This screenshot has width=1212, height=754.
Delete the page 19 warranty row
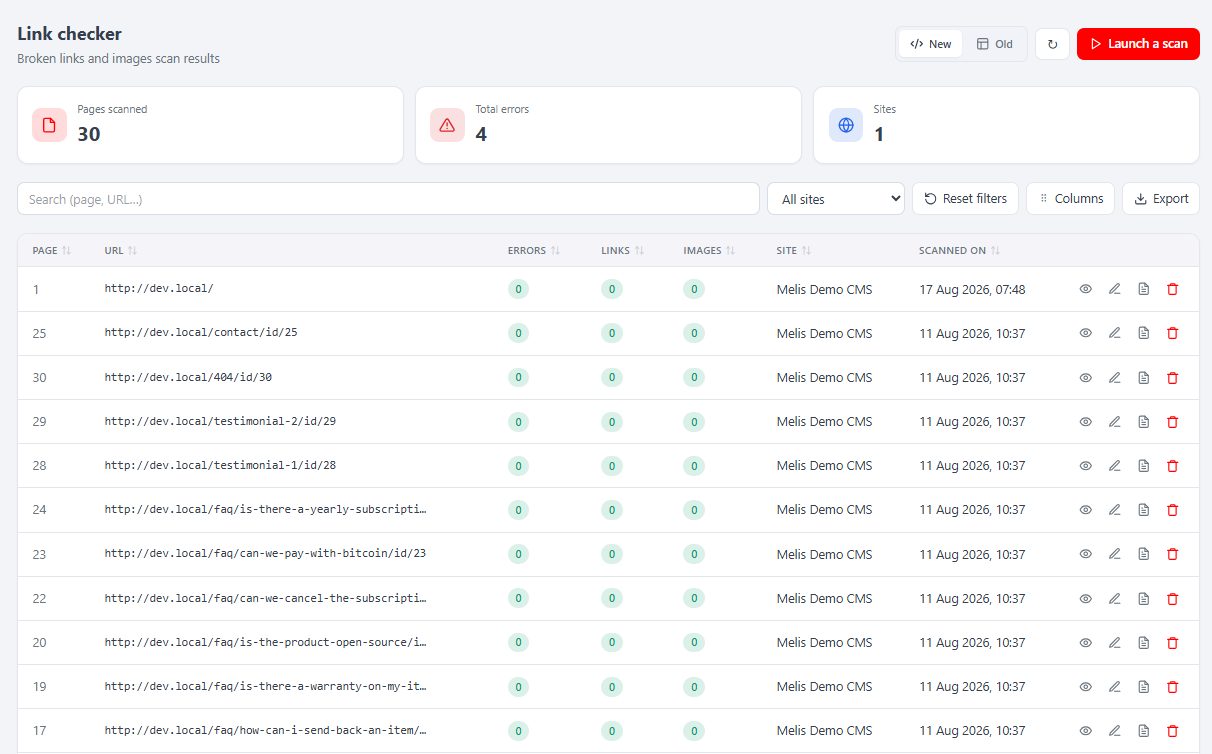[x=1173, y=687]
